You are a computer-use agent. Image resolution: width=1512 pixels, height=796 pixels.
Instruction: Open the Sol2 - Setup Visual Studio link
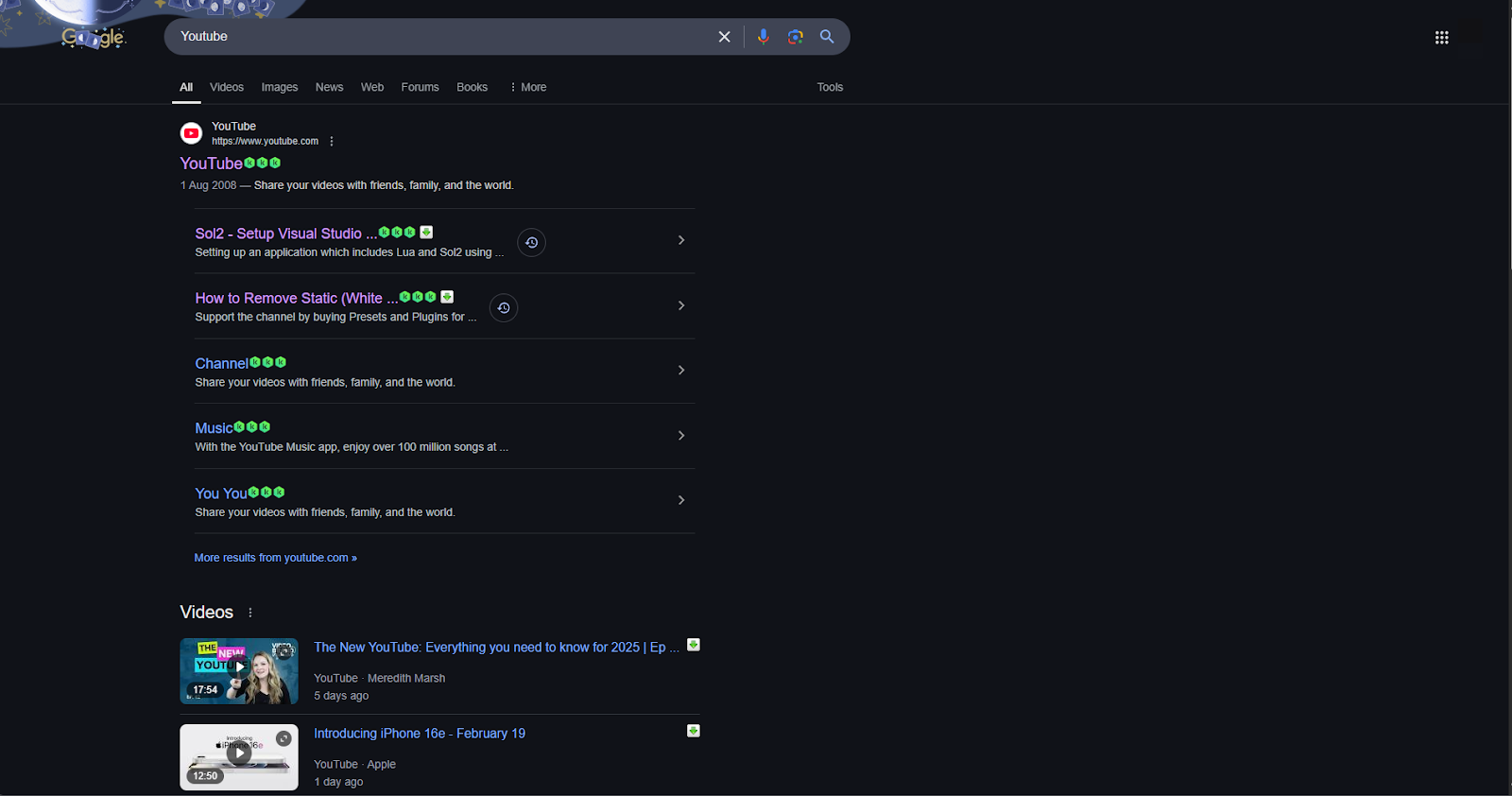coord(285,234)
